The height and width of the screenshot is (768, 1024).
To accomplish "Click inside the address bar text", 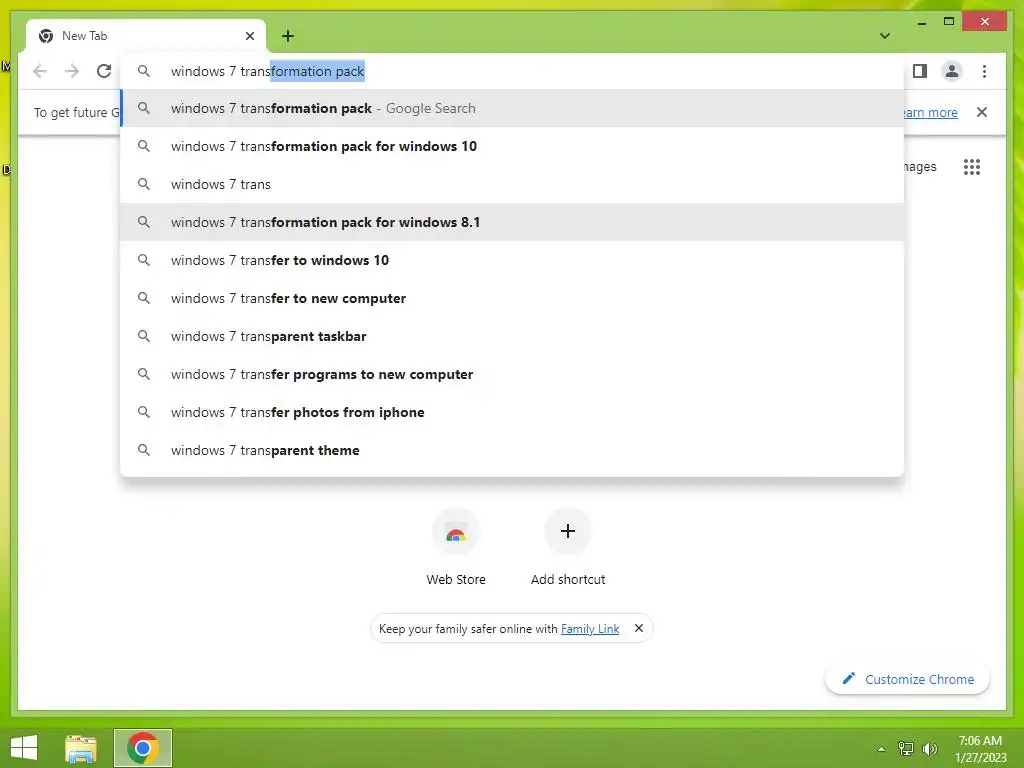I will (268, 71).
